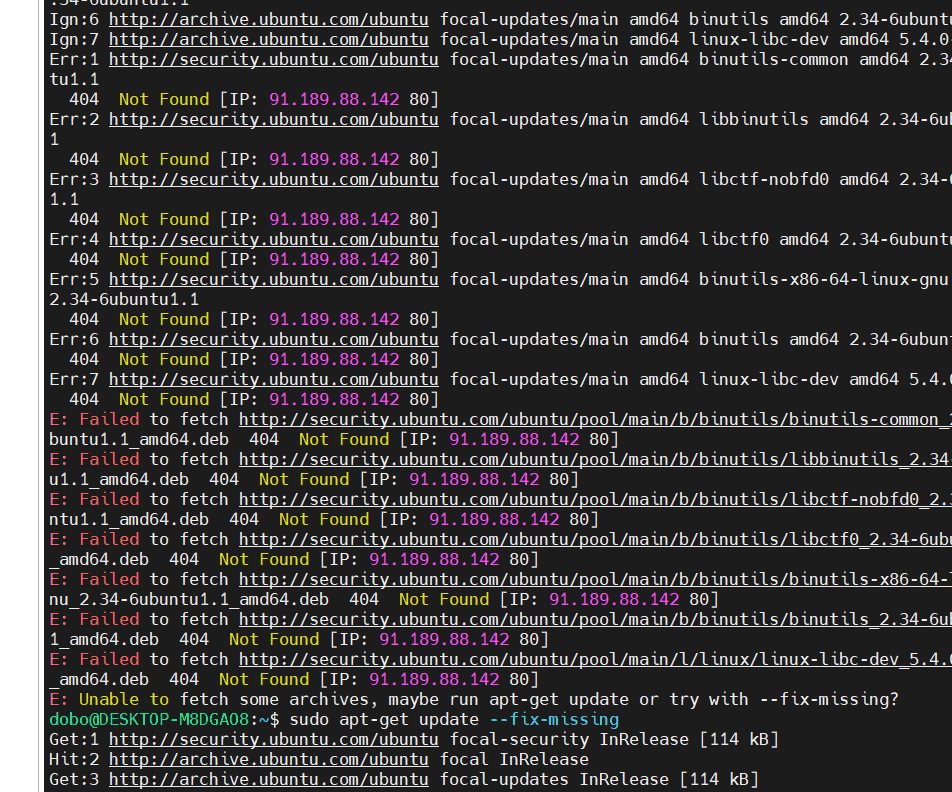
Task: Click 'Unable to' in the last error line
Action: (124, 700)
